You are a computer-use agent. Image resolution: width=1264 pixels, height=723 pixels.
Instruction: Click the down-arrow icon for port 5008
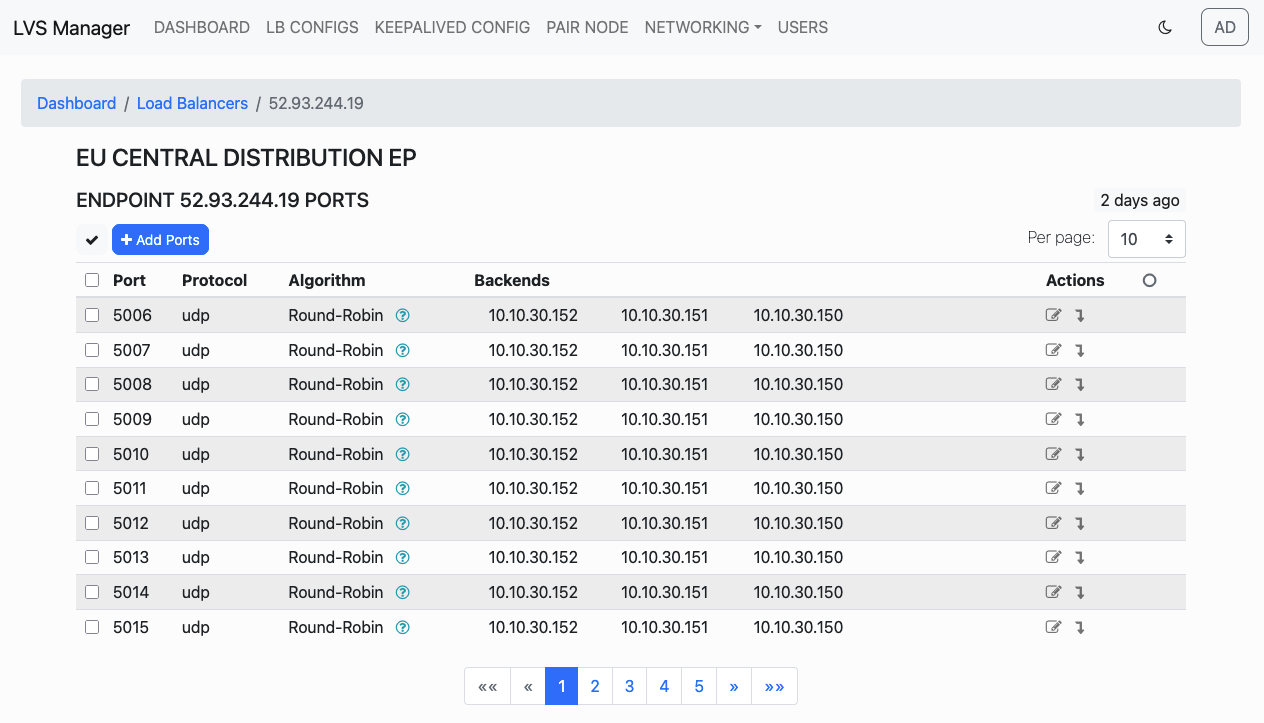[1080, 385]
